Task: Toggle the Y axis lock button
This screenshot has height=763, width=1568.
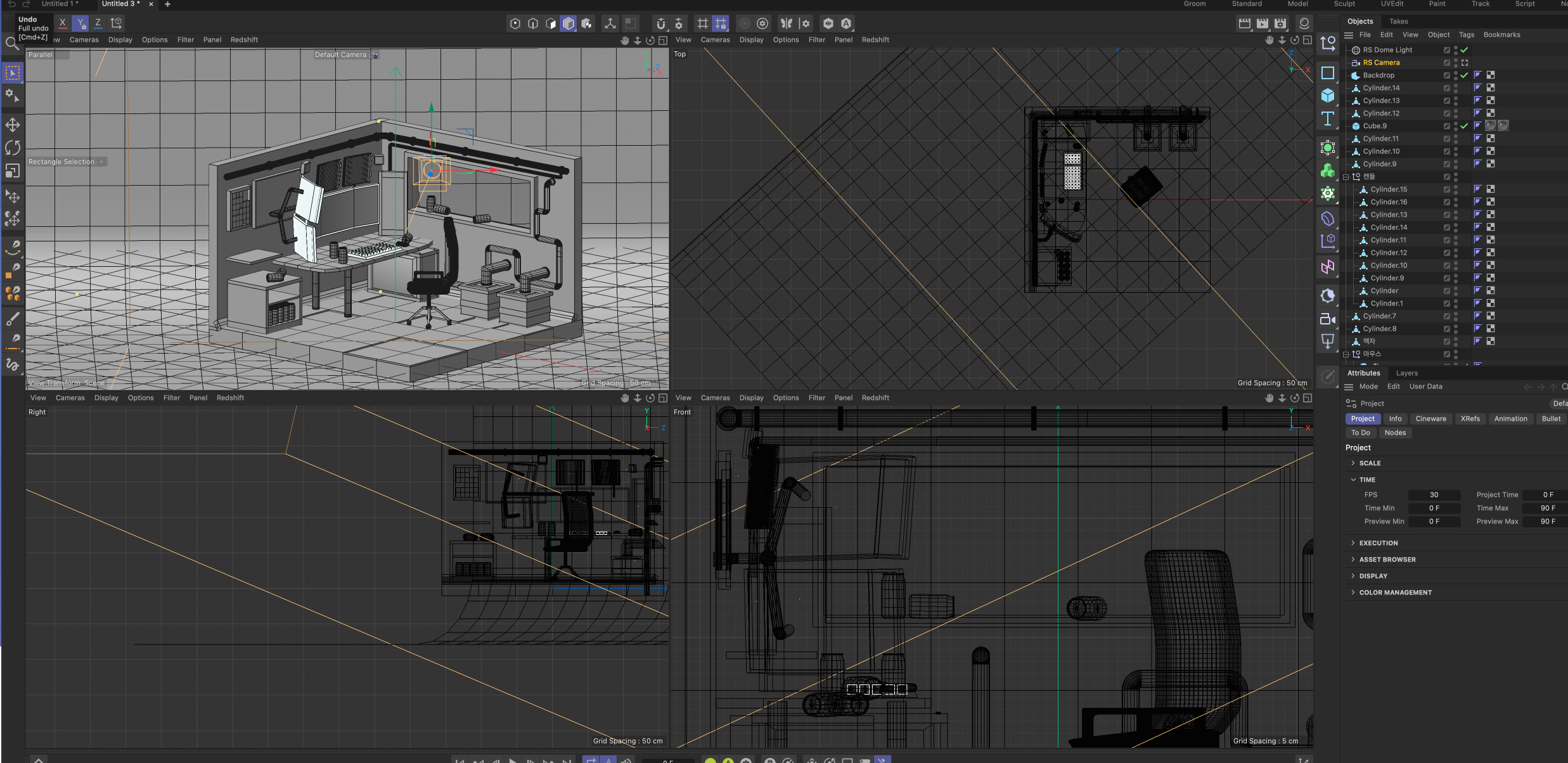Action: pyautogui.click(x=80, y=23)
